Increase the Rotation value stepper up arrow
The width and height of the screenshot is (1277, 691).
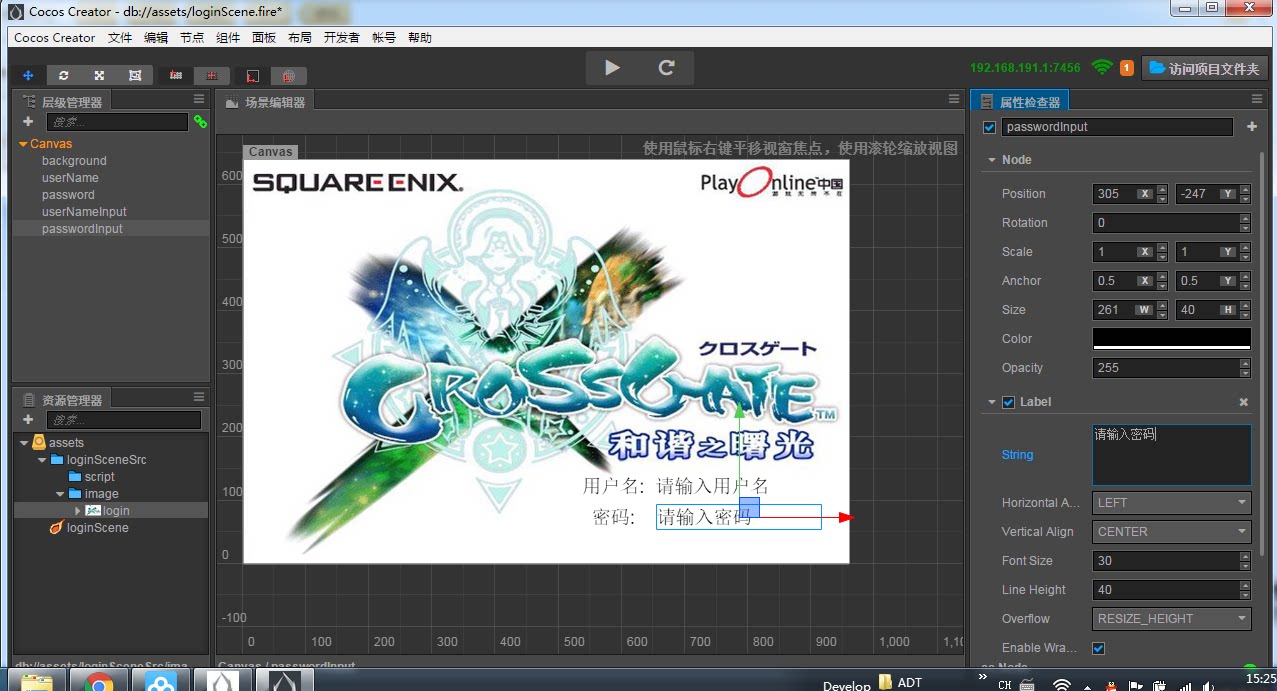pyautogui.click(x=1245, y=218)
